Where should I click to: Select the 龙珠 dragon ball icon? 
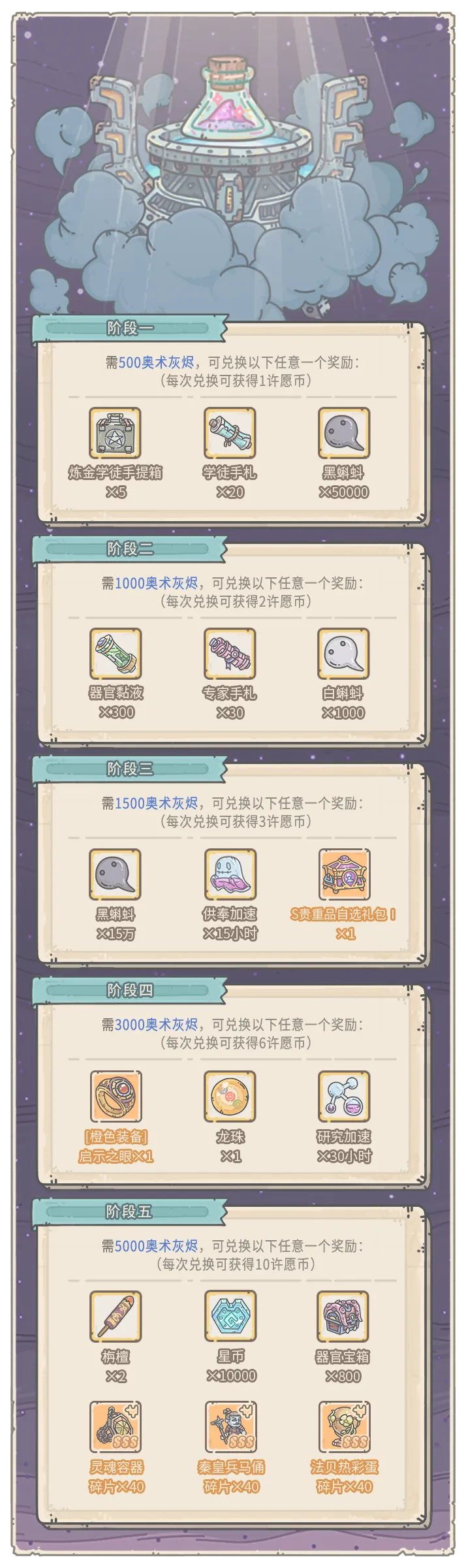(x=230, y=1096)
